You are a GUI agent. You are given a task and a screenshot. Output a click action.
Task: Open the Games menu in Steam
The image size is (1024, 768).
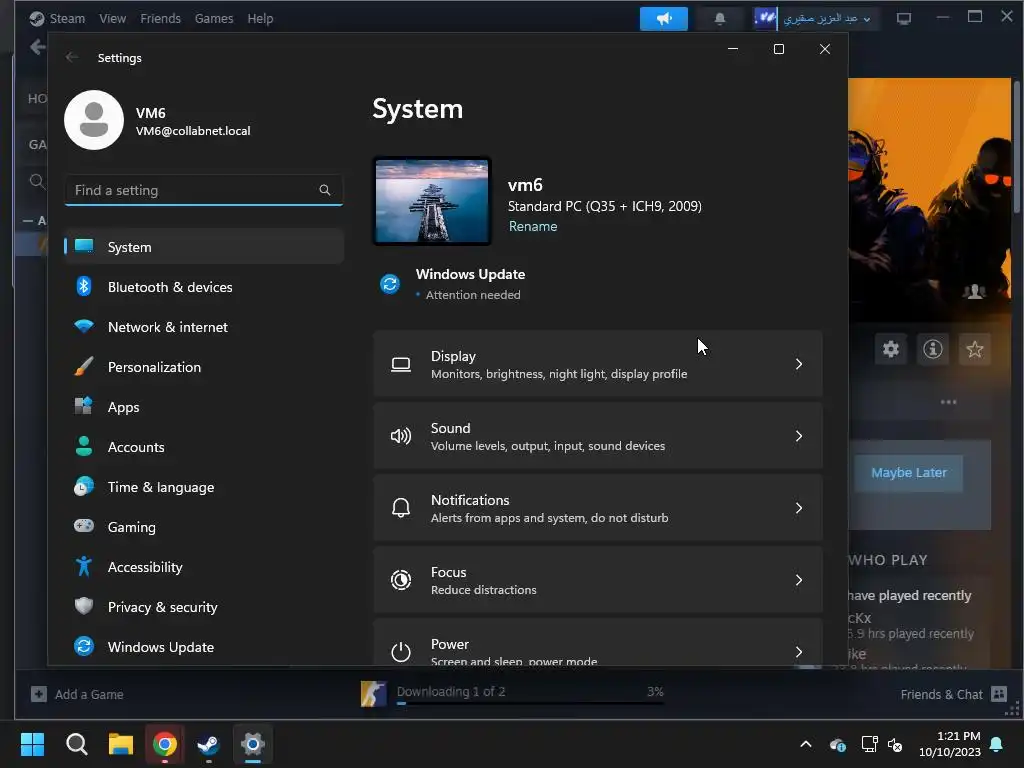tap(214, 18)
